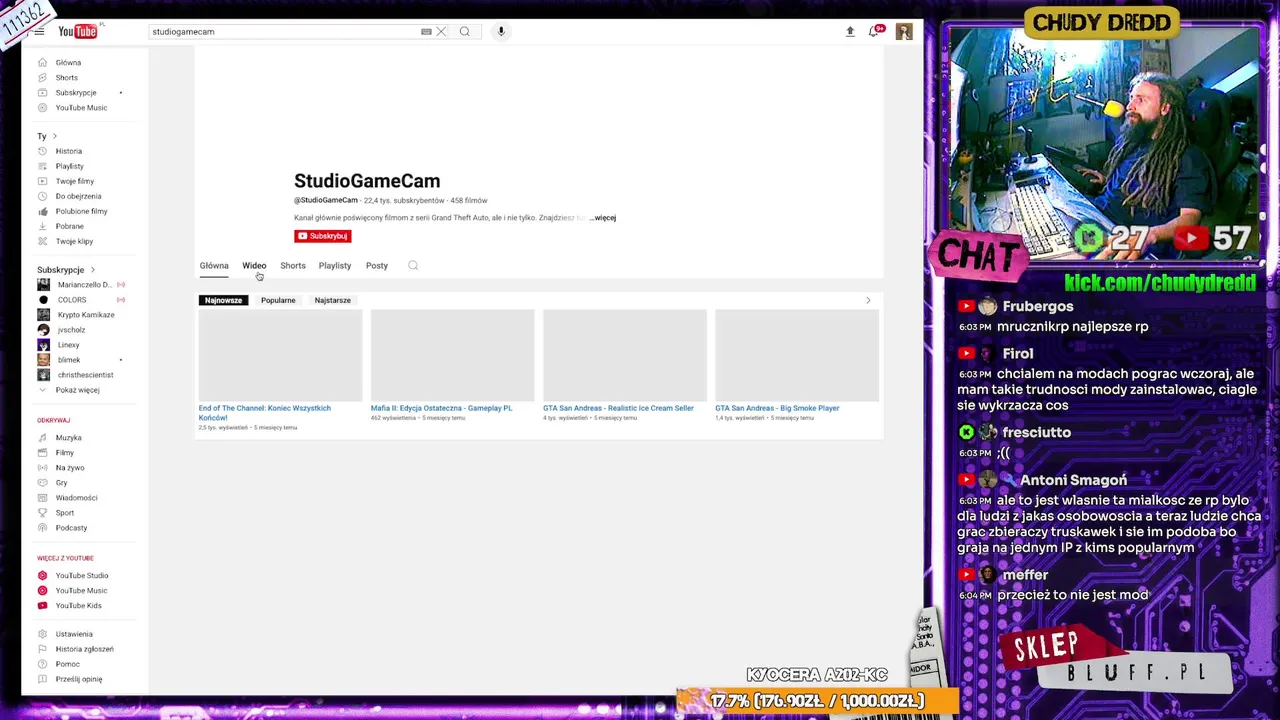The height and width of the screenshot is (720, 1280).
Task: Start voice search with the microphone icon
Action: (501, 32)
